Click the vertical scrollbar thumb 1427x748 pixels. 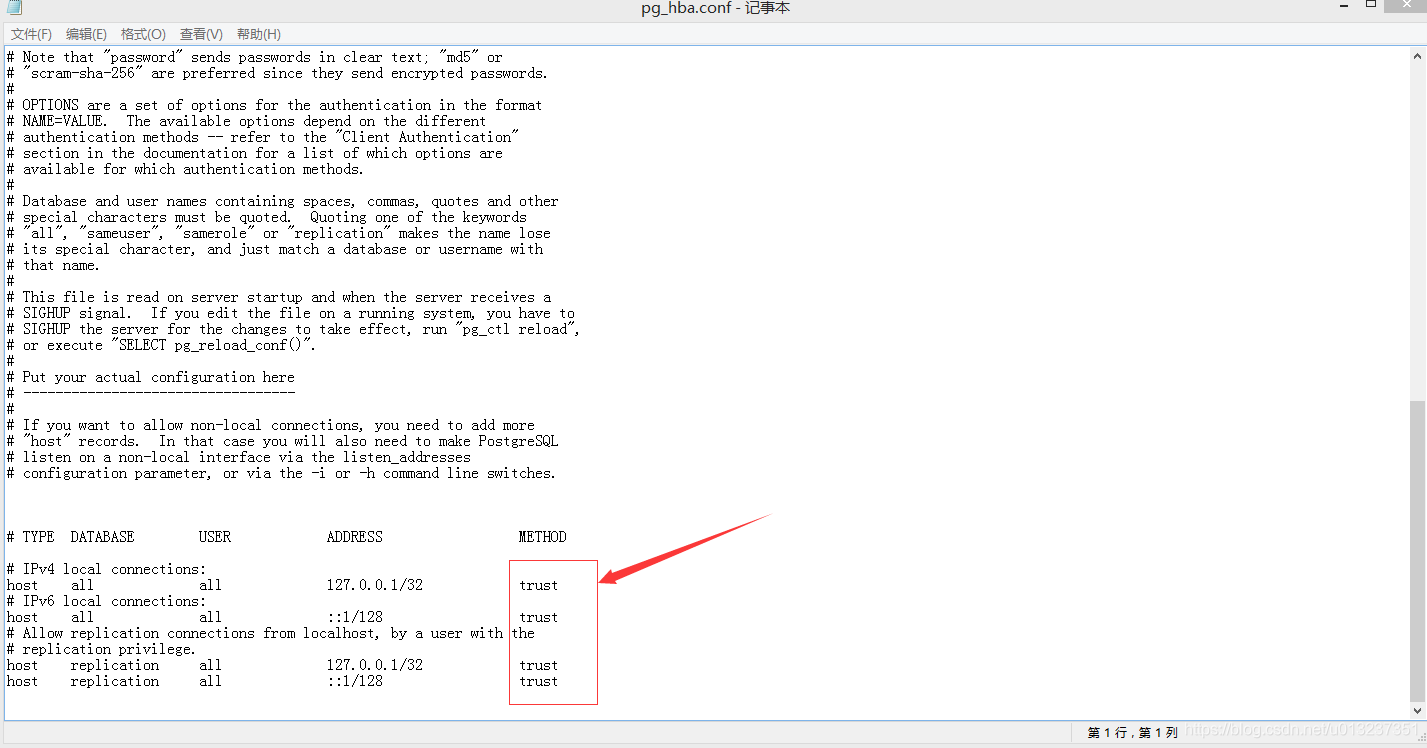pyautogui.click(x=1417, y=551)
